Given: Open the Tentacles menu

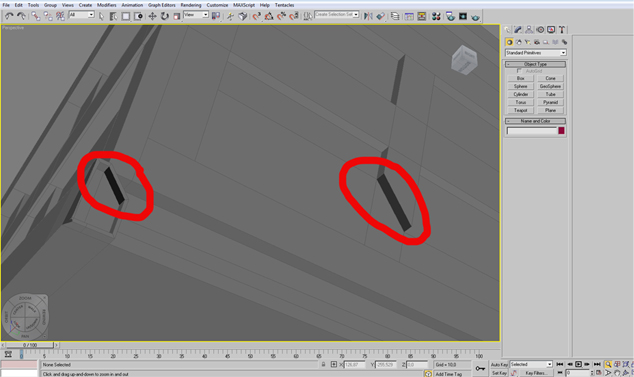Looking at the screenshot, I should pos(285,5).
